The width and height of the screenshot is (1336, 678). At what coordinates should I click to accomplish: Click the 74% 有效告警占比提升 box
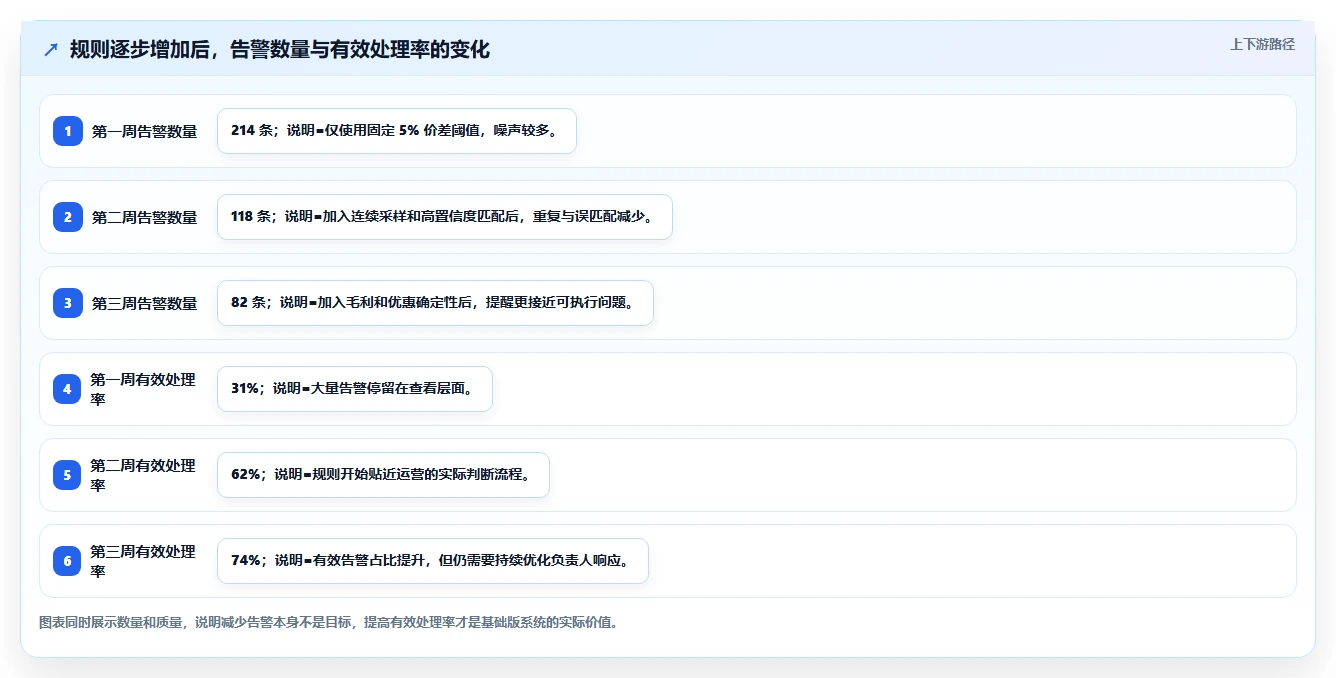click(433, 561)
